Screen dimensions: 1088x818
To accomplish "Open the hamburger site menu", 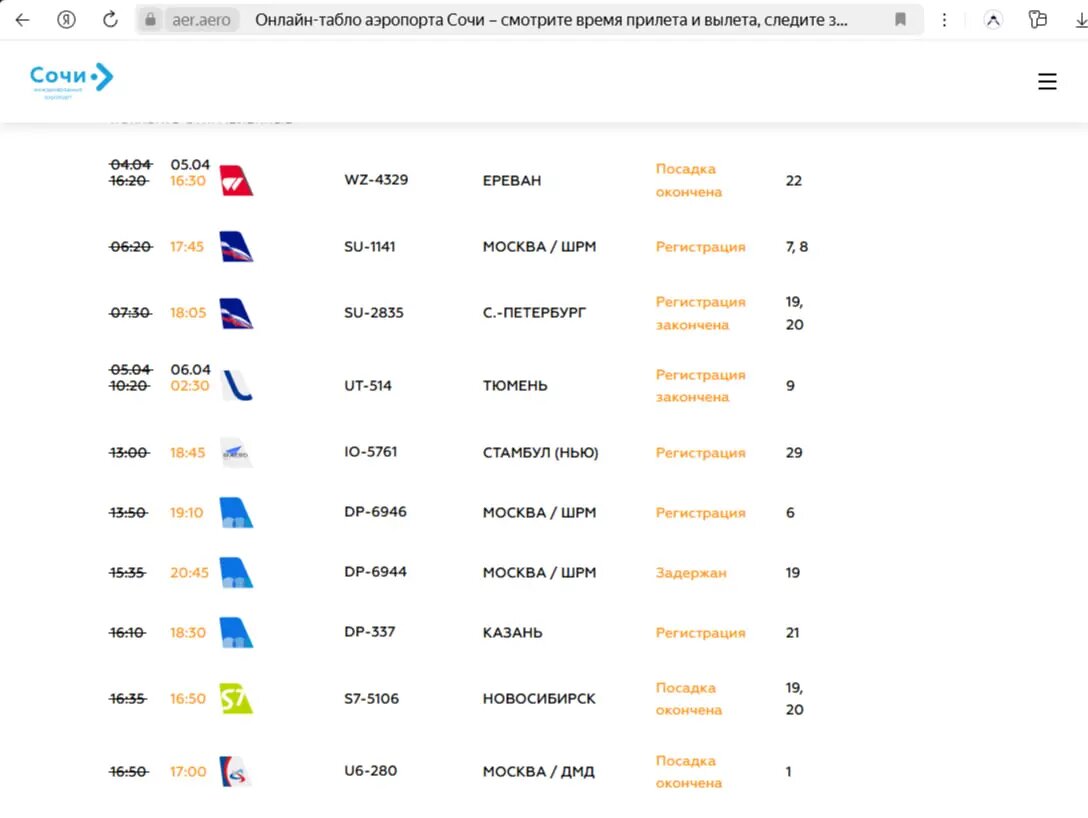I will coord(1047,81).
